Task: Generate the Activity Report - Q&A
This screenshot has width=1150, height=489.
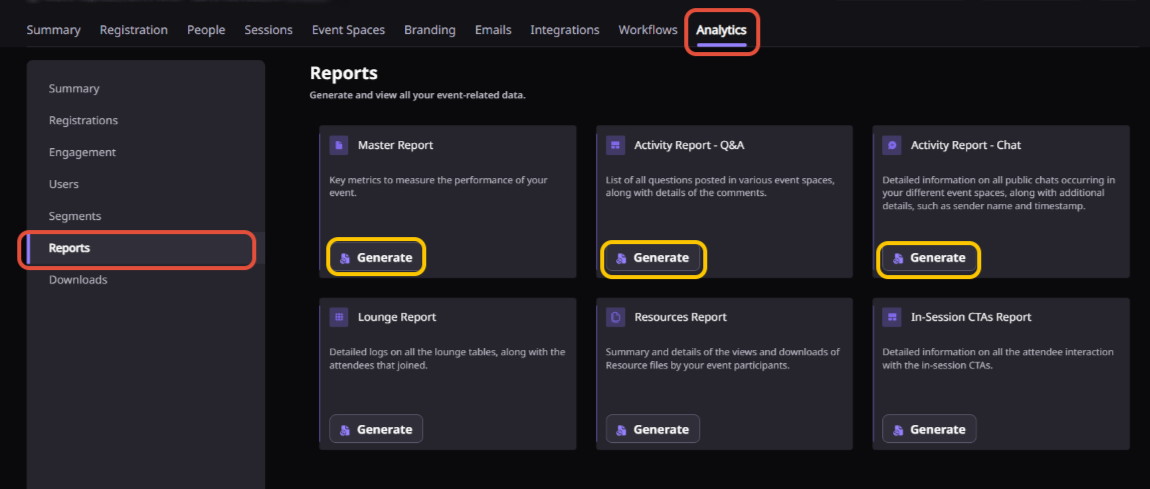Action: 653,257
